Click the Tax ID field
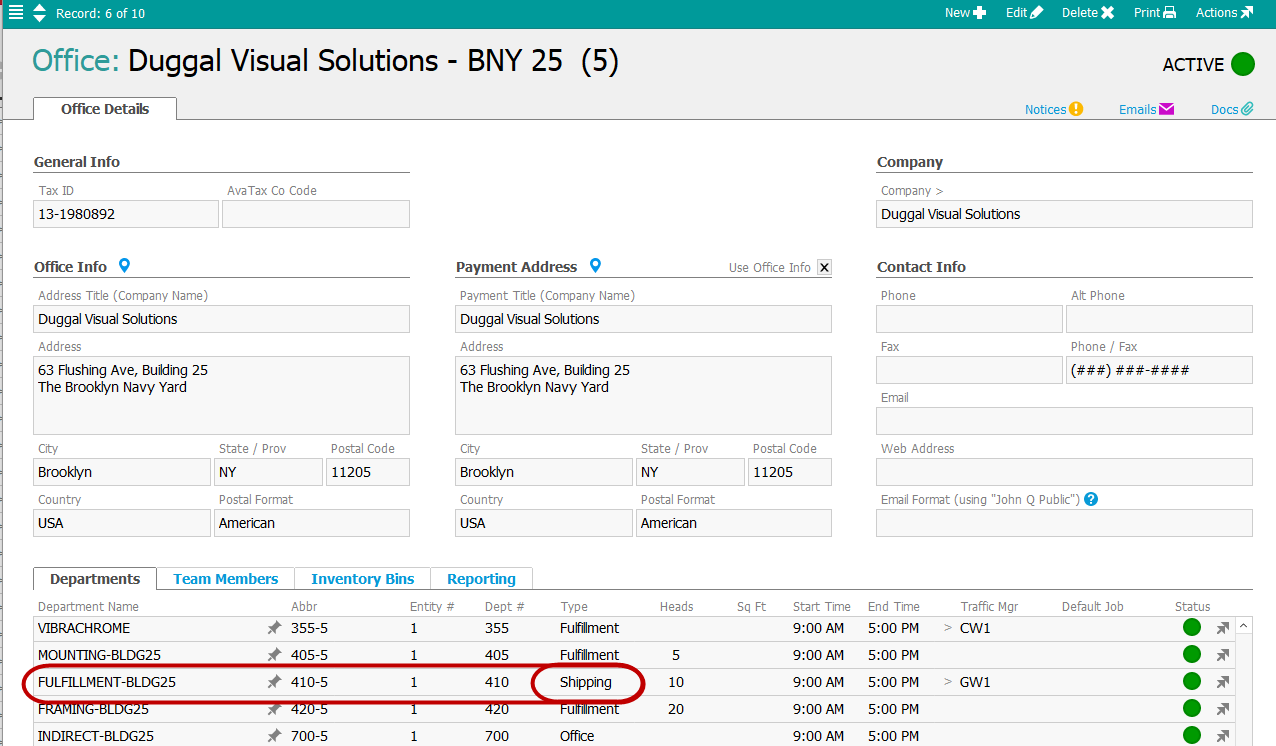1276x746 pixels. [x=125, y=214]
